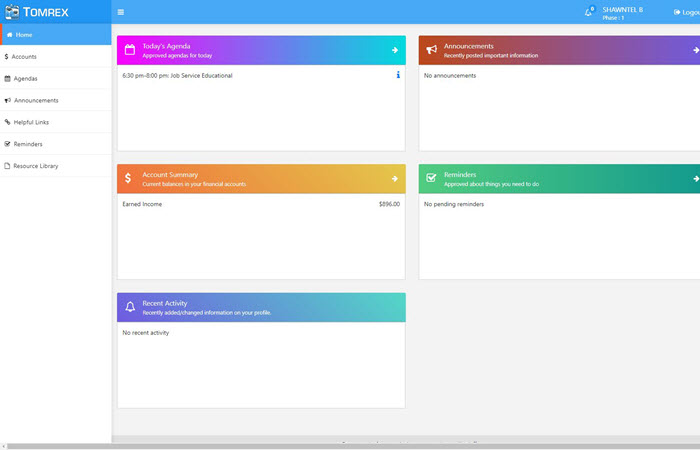This screenshot has height=450, width=700.
Task: Click the Tomrex logo icon
Action: 12,12
